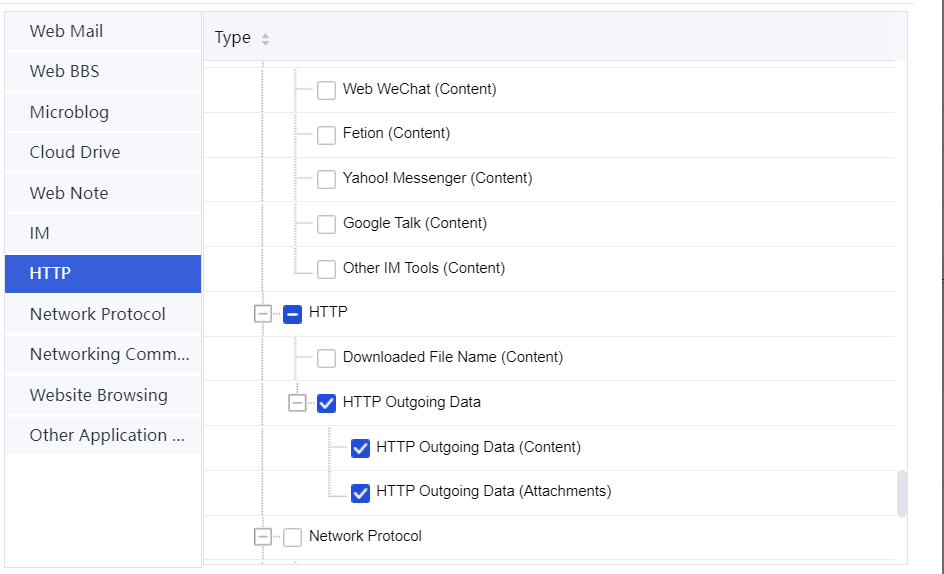Collapse the HTTP Outgoing Data node
Viewport: 944px width, 574px height.
coord(296,403)
